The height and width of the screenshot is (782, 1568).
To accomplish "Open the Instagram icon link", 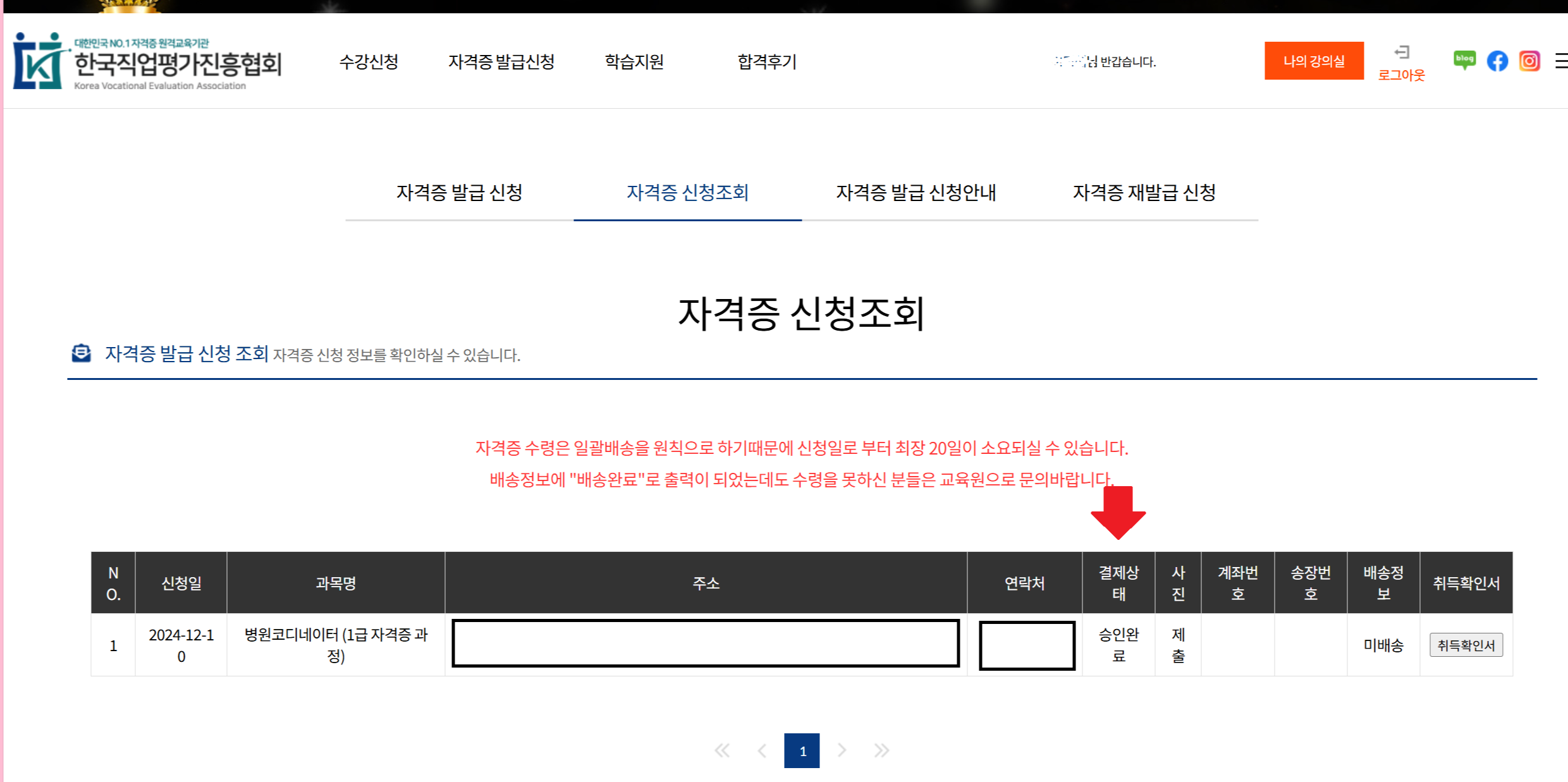I will (x=1529, y=61).
